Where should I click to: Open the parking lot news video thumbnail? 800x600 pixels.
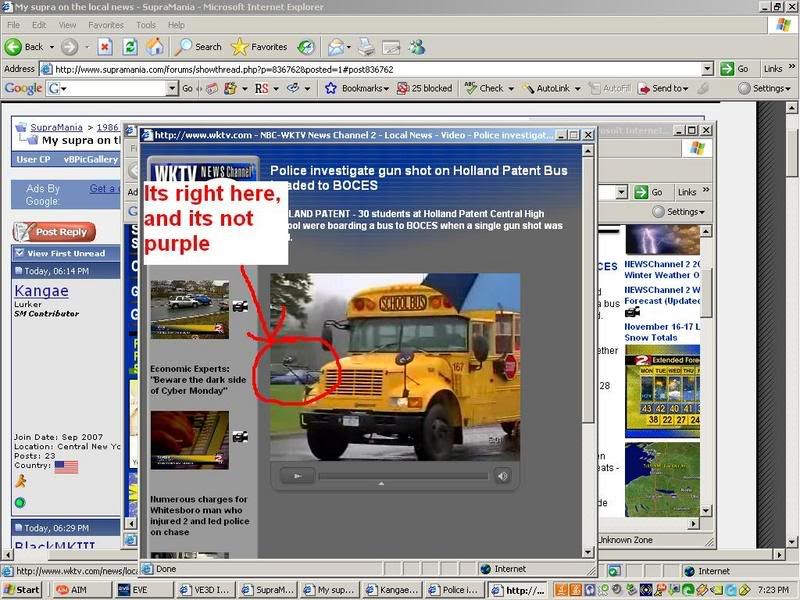[x=190, y=309]
